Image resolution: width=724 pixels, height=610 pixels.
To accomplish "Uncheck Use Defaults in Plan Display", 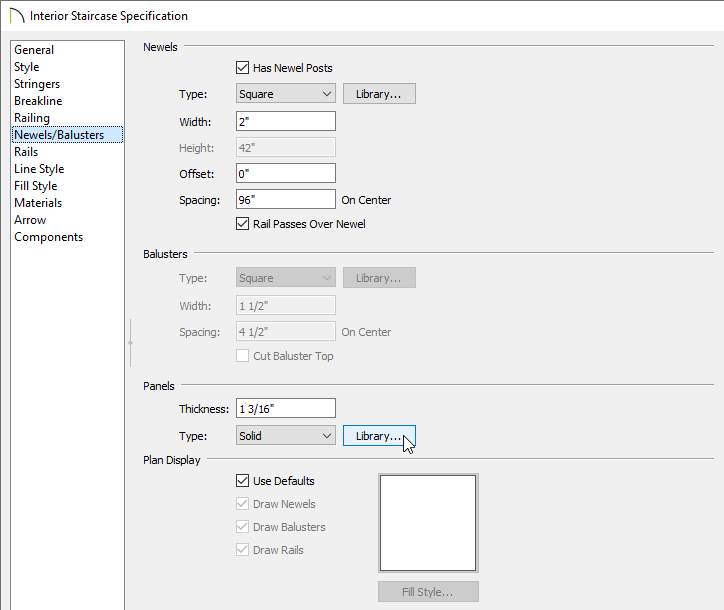I will tap(242, 481).
